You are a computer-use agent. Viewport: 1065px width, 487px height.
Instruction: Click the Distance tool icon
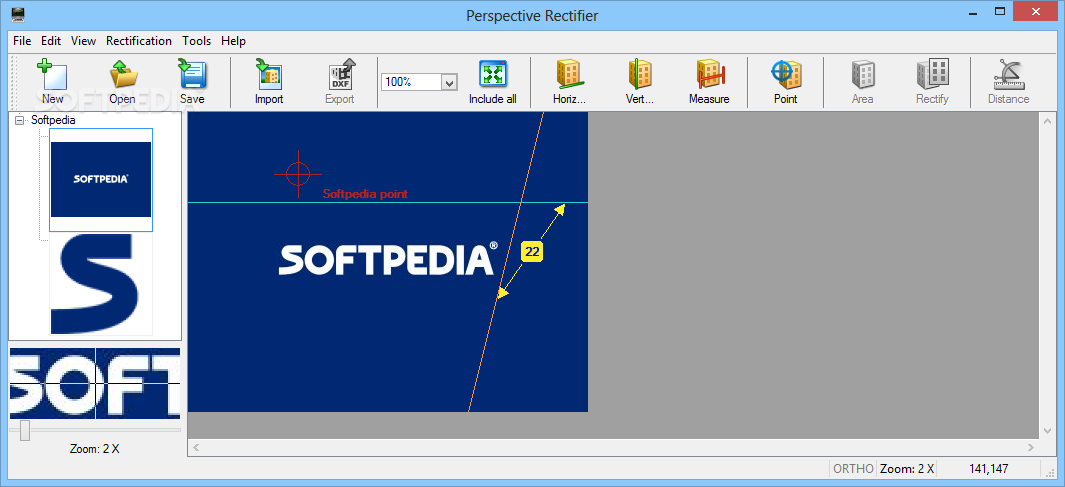coord(1009,82)
